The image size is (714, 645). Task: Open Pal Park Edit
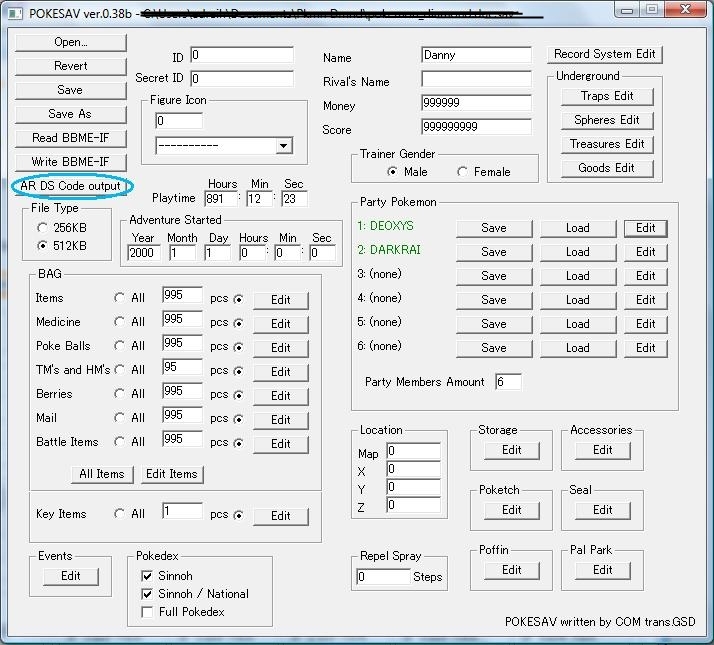(602, 570)
